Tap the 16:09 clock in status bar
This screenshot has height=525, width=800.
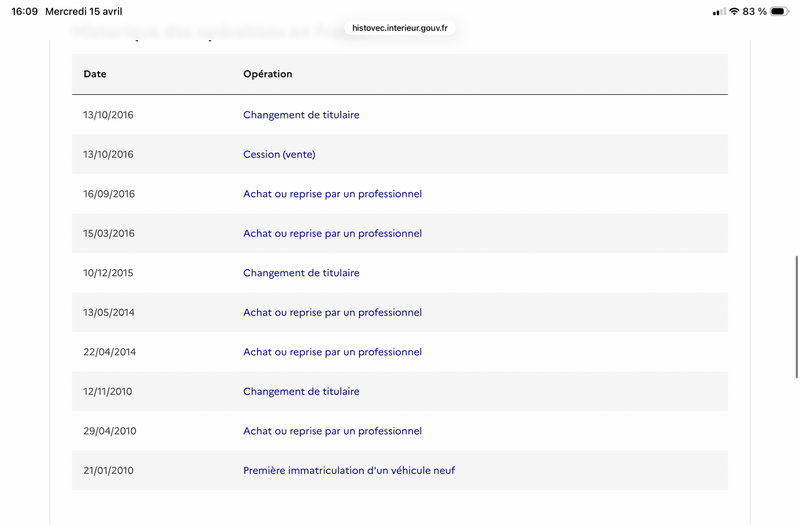(x=24, y=11)
